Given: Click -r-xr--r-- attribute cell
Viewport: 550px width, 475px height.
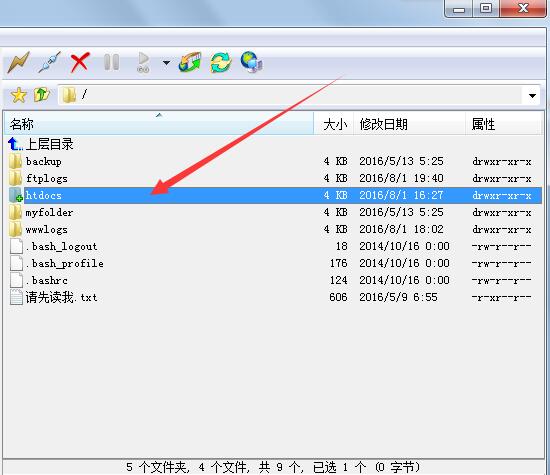Looking at the screenshot, I should coord(502,297).
